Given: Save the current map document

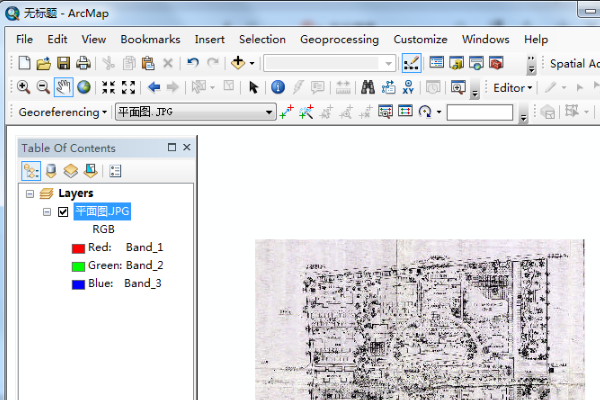Looking at the screenshot, I should [x=64, y=63].
